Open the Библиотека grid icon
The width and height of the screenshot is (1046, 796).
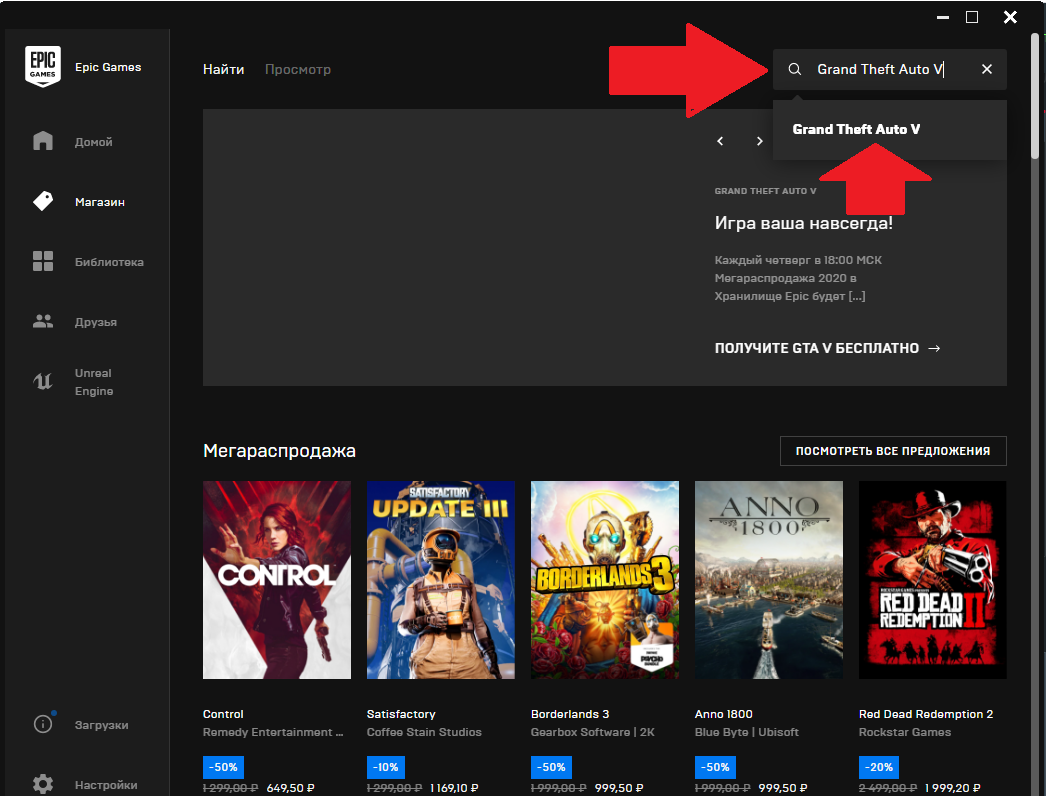pyautogui.click(x=43, y=261)
